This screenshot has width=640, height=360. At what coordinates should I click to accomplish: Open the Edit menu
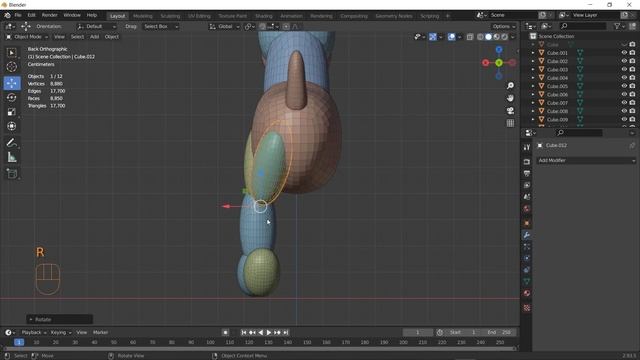coord(31,15)
